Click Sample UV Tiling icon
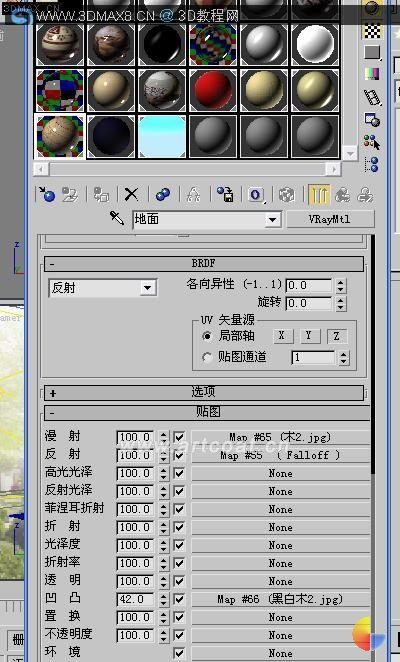This screenshot has width=400, height=662. (372, 53)
